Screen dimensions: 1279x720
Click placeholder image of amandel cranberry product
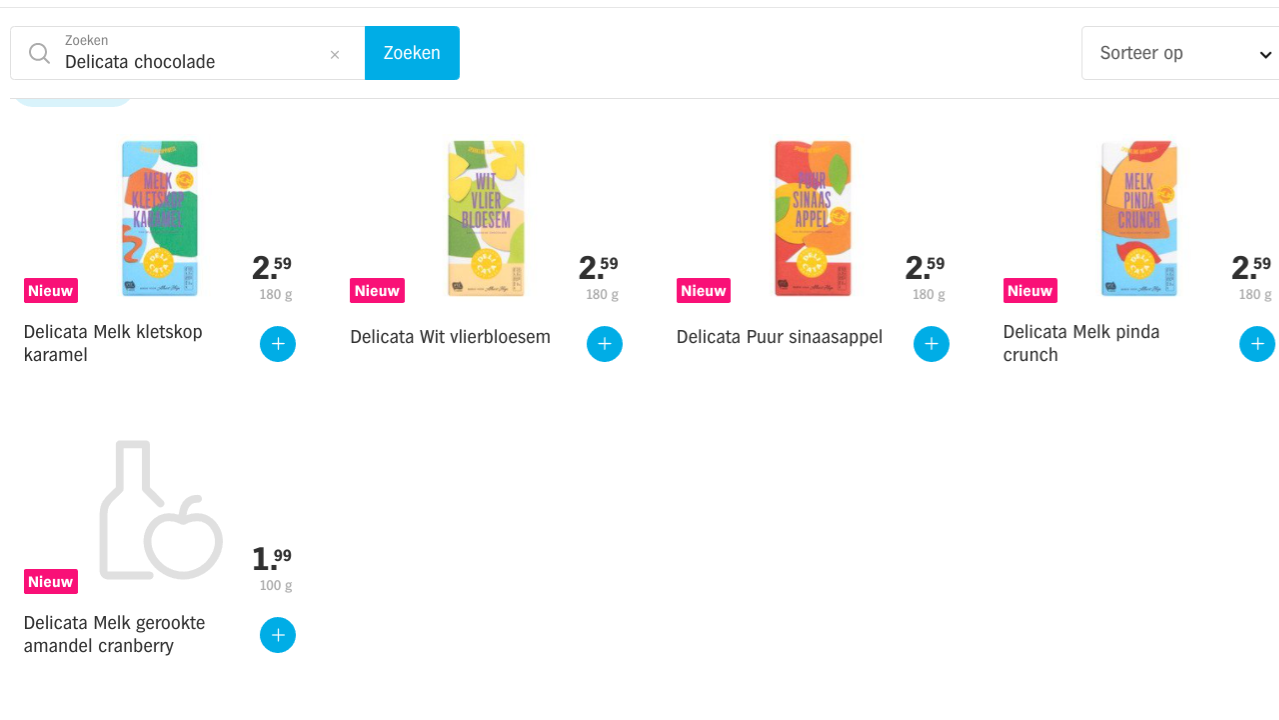click(160, 510)
